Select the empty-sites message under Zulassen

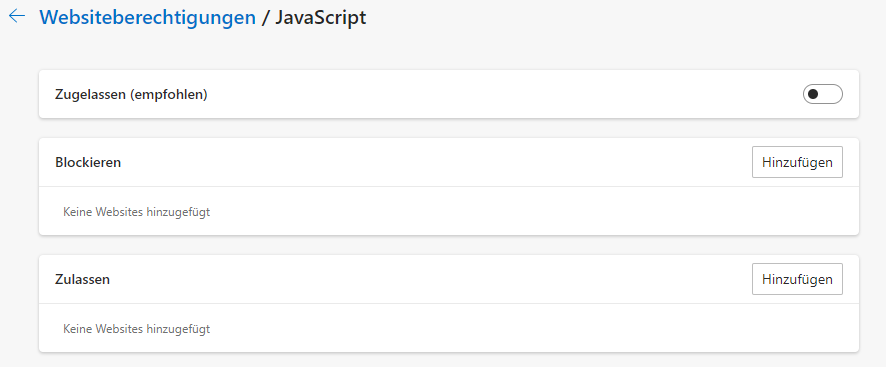136,329
